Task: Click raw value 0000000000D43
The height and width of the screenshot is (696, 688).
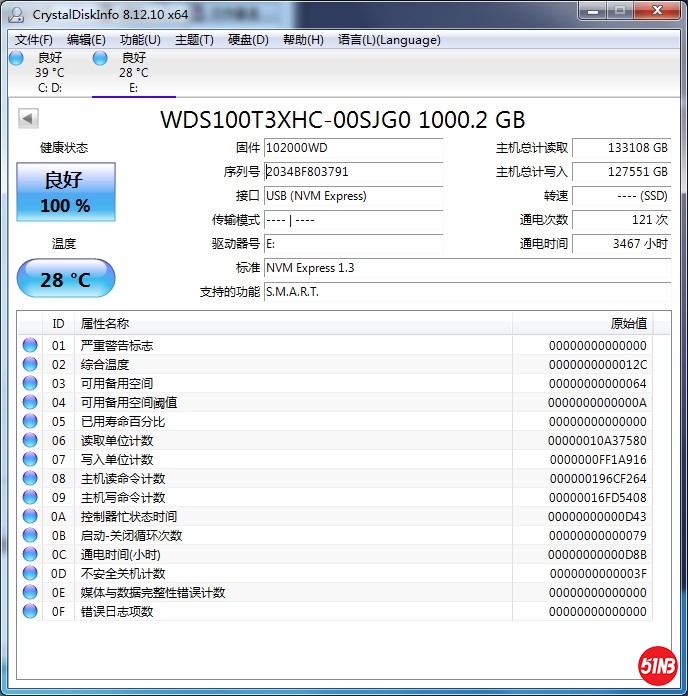Action: click(597, 517)
